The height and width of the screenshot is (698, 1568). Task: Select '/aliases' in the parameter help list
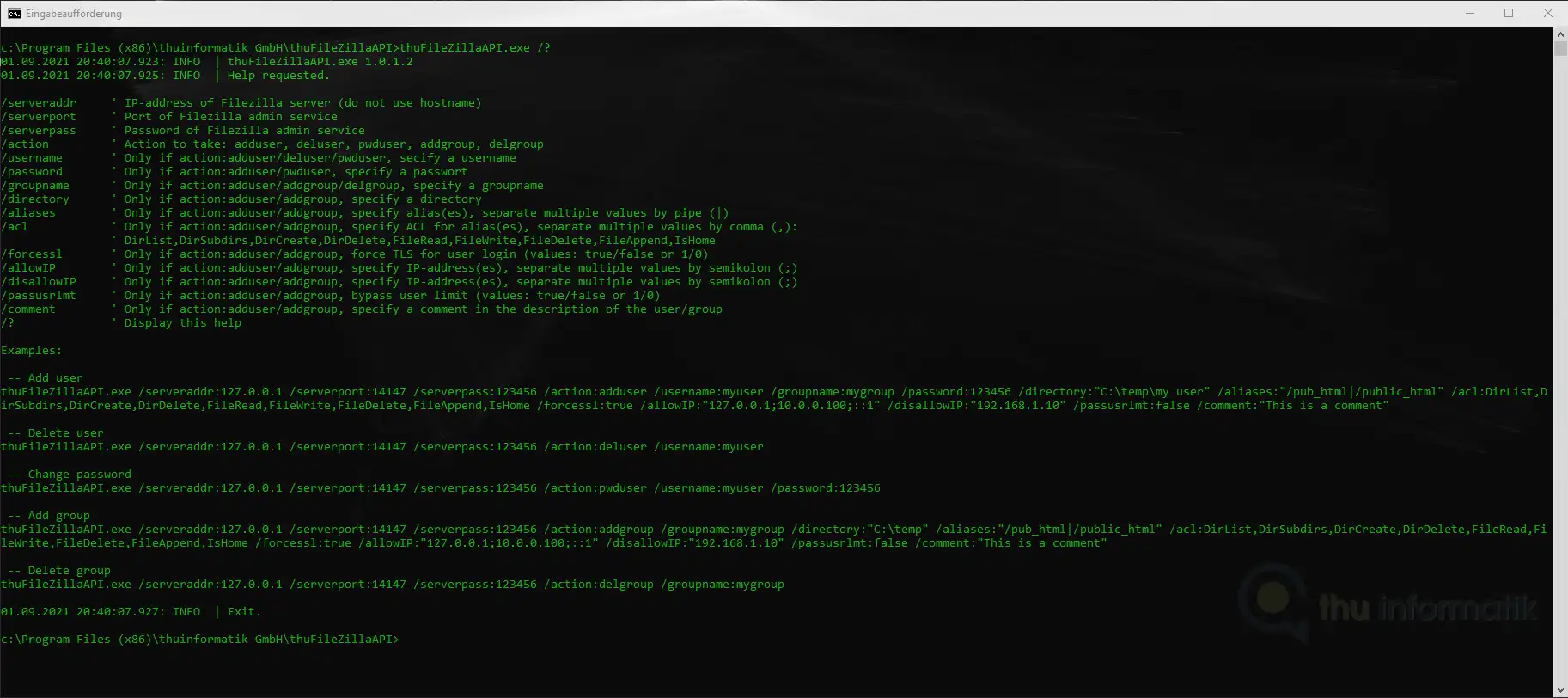[x=28, y=213]
